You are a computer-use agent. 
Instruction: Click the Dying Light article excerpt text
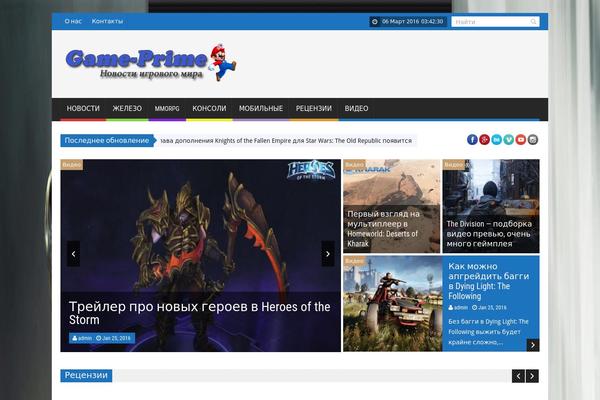[488, 332]
